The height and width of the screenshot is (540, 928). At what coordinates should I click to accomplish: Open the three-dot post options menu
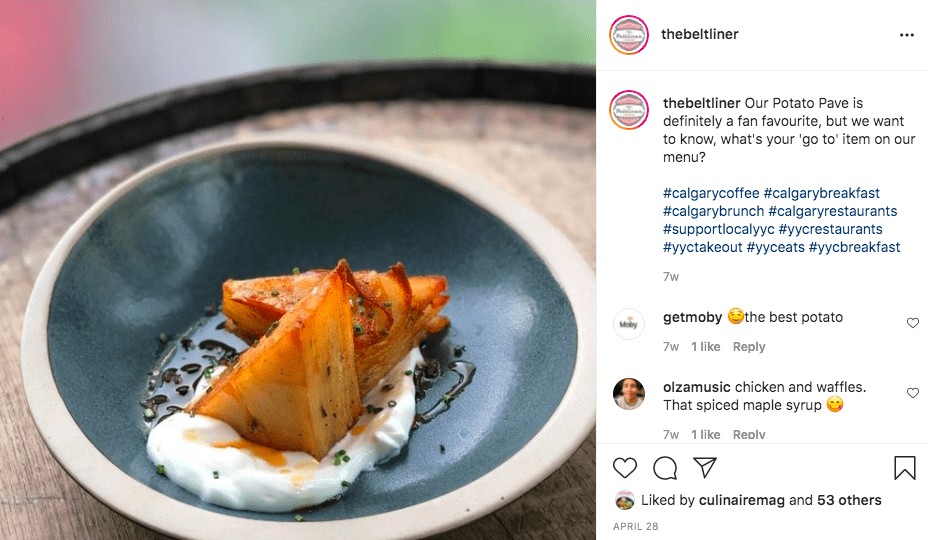point(906,35)
